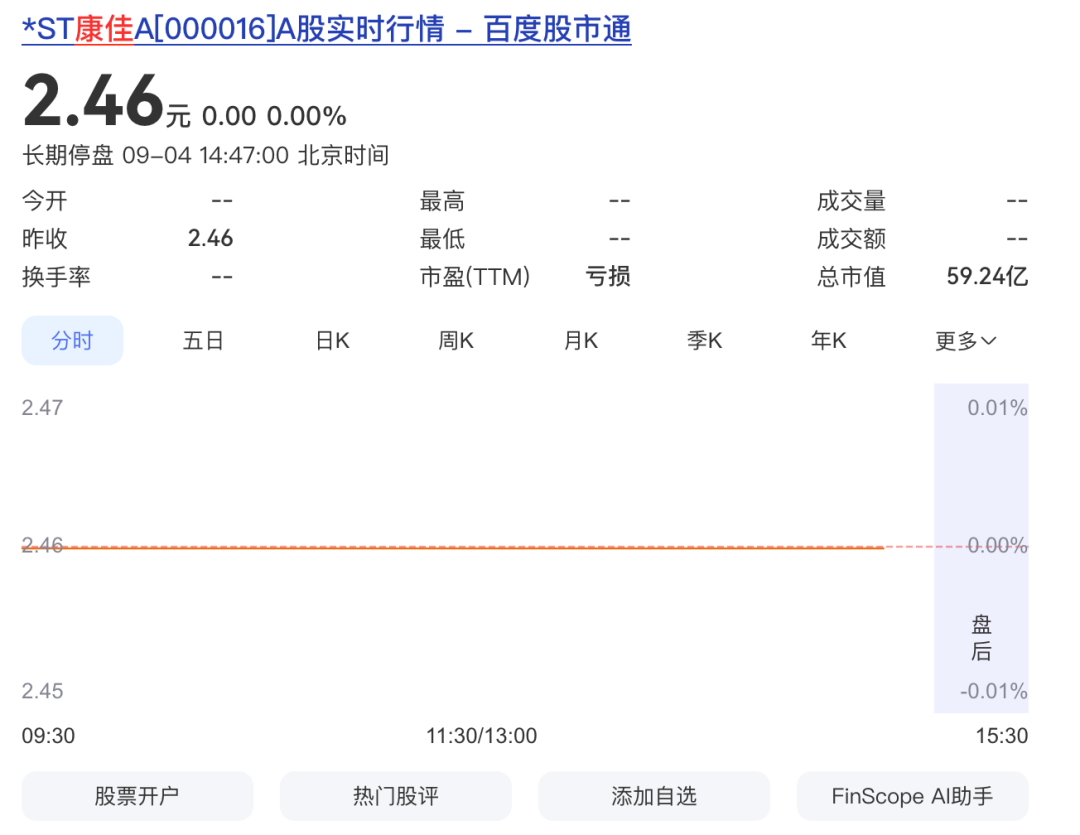Click the 添加自选 button
The width and height of the screenshot is (1080, 835).
pos(654,796)
